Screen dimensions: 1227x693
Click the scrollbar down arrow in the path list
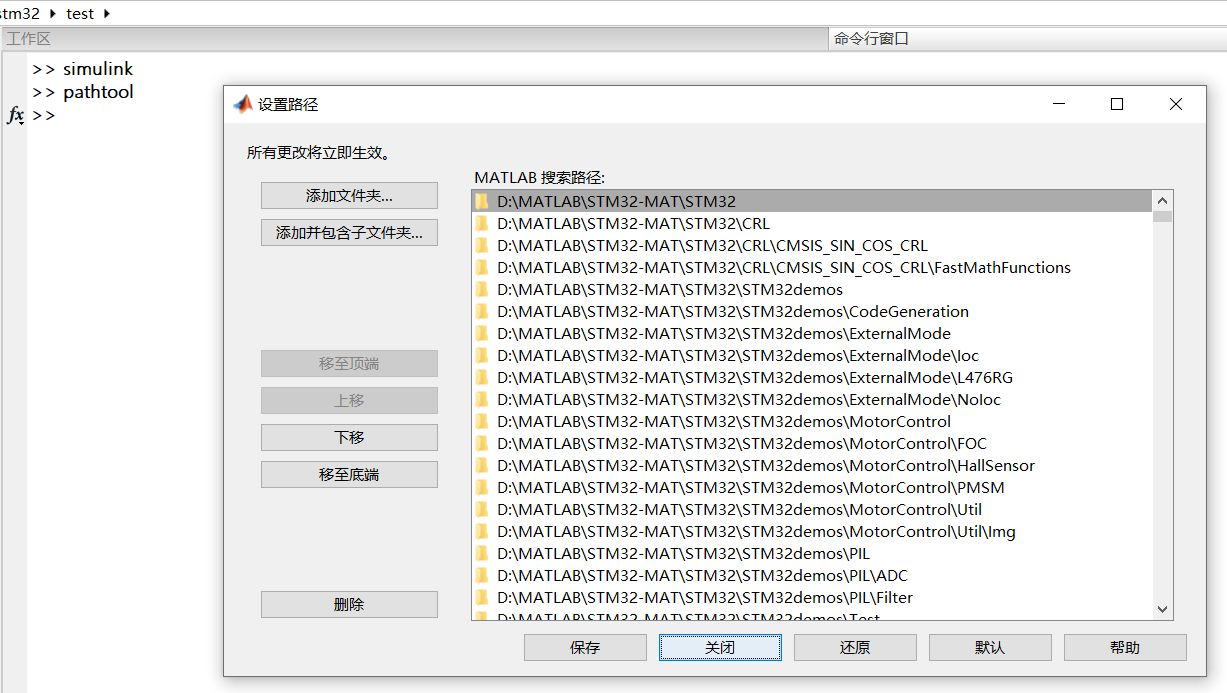click(1162, 609)
